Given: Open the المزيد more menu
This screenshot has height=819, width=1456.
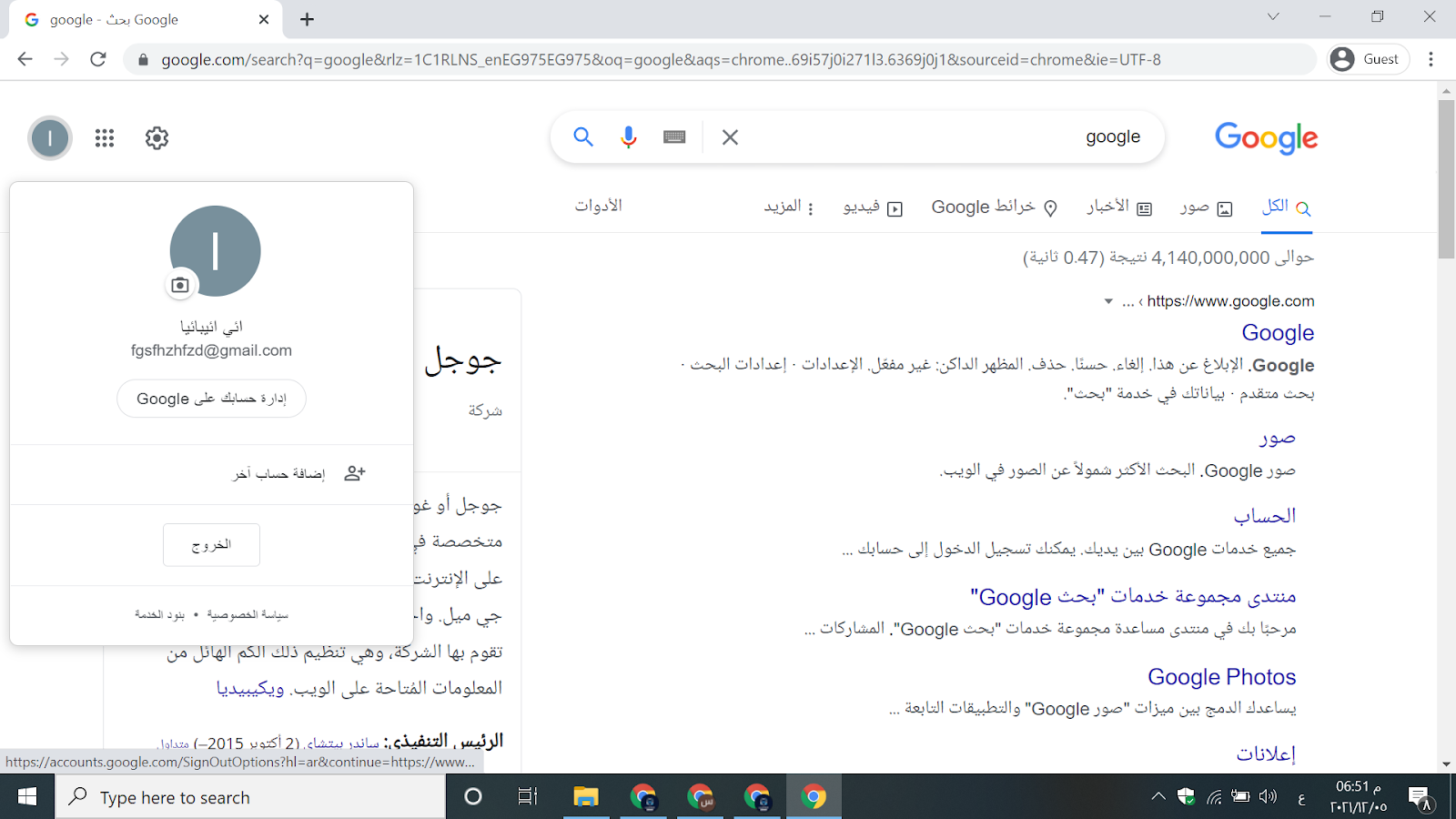Looking at the screenshot, I should click(789, 207).
